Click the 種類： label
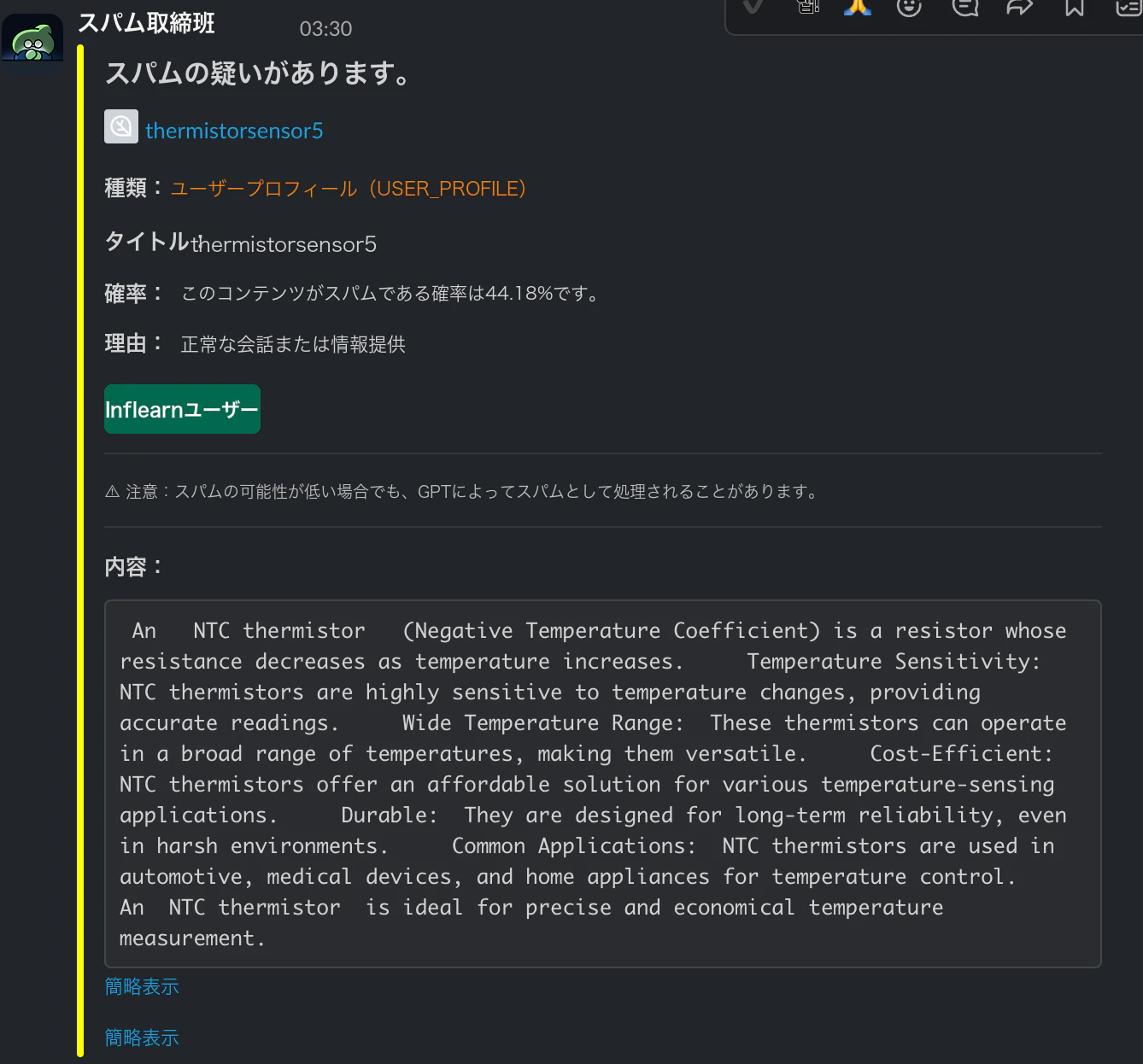Screen dimensions: 1143x1064 coord(133,188)
